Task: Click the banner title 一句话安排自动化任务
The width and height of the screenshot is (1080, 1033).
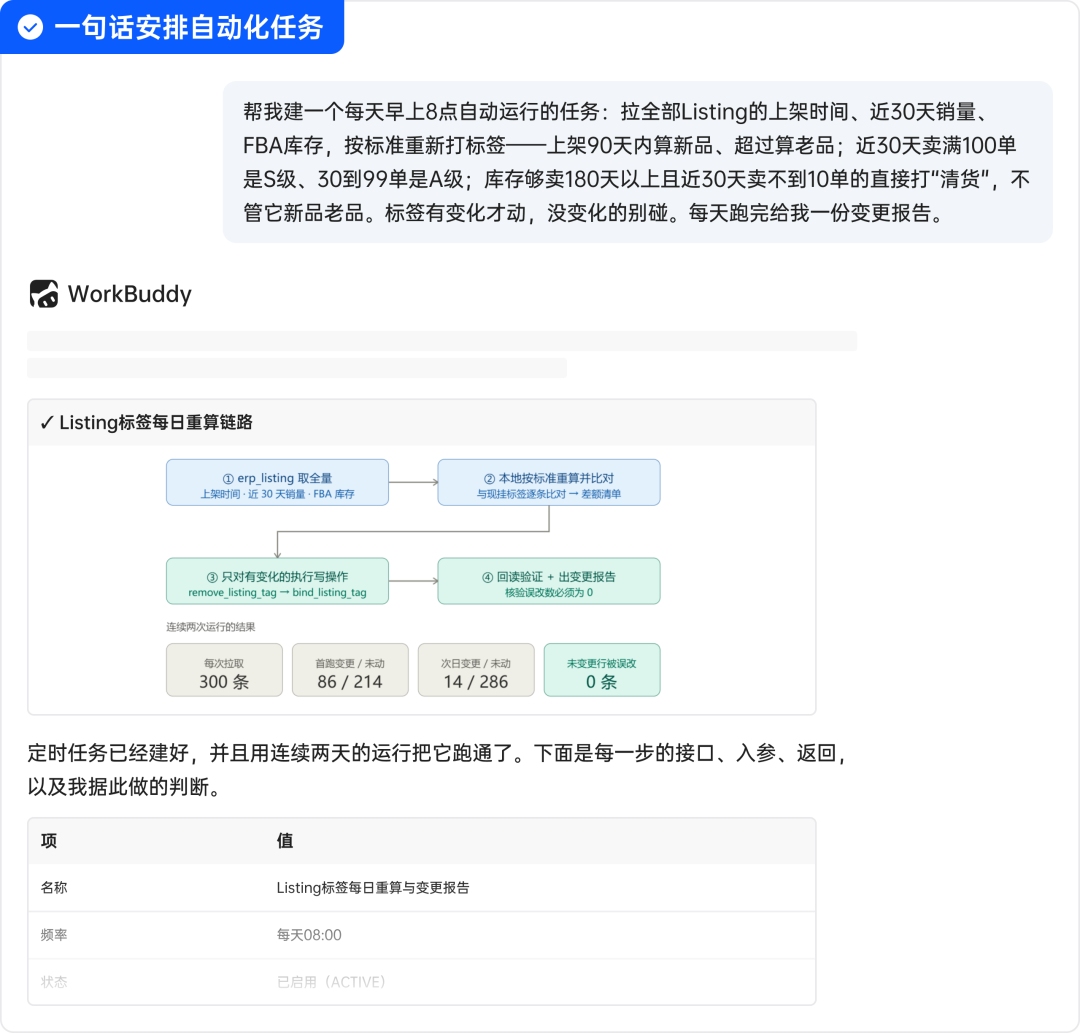Action: pos(189,28)
